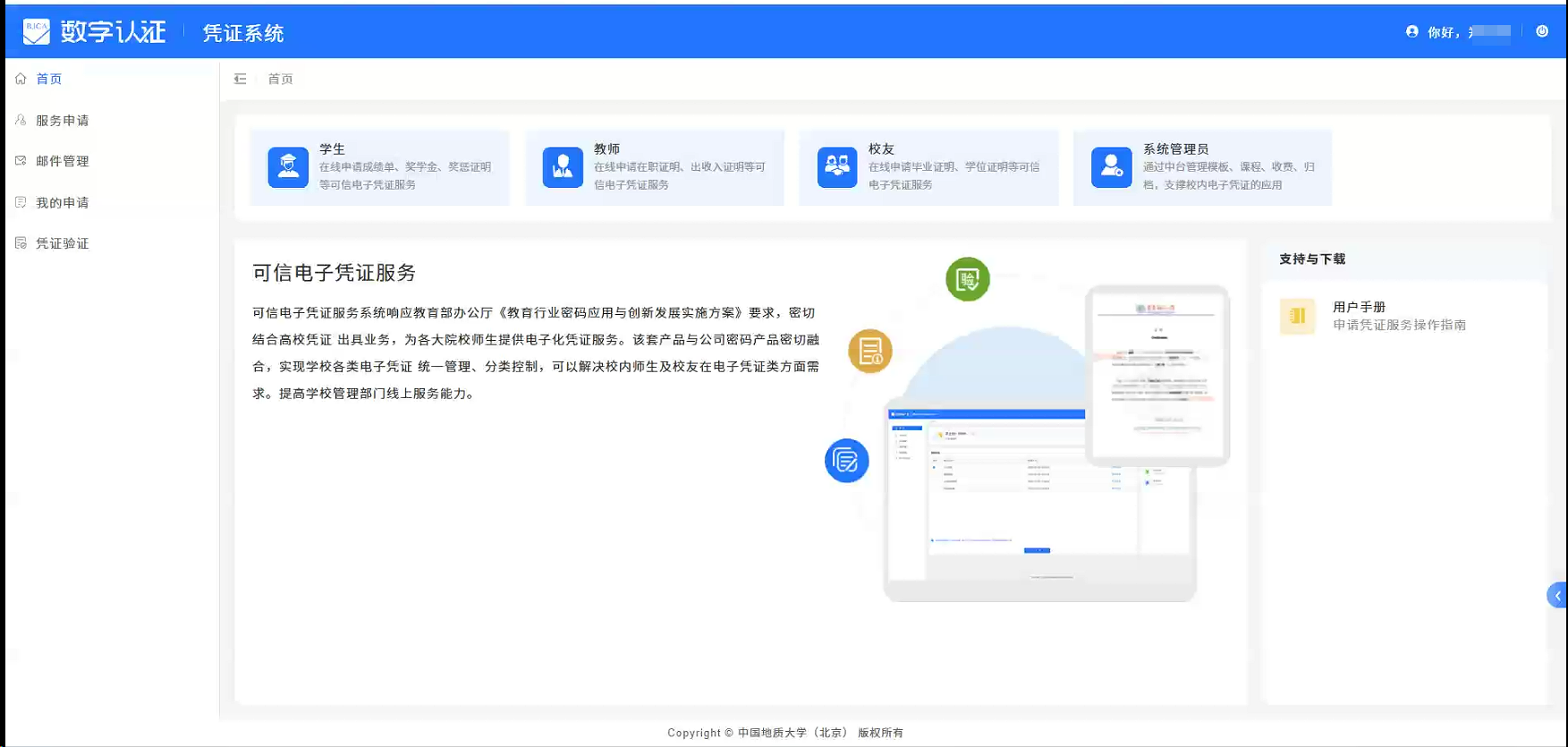Viewport: 1568px width, 747px height.
Task: Open the 用户手册 download link
Action: (x=1359, y=307)
